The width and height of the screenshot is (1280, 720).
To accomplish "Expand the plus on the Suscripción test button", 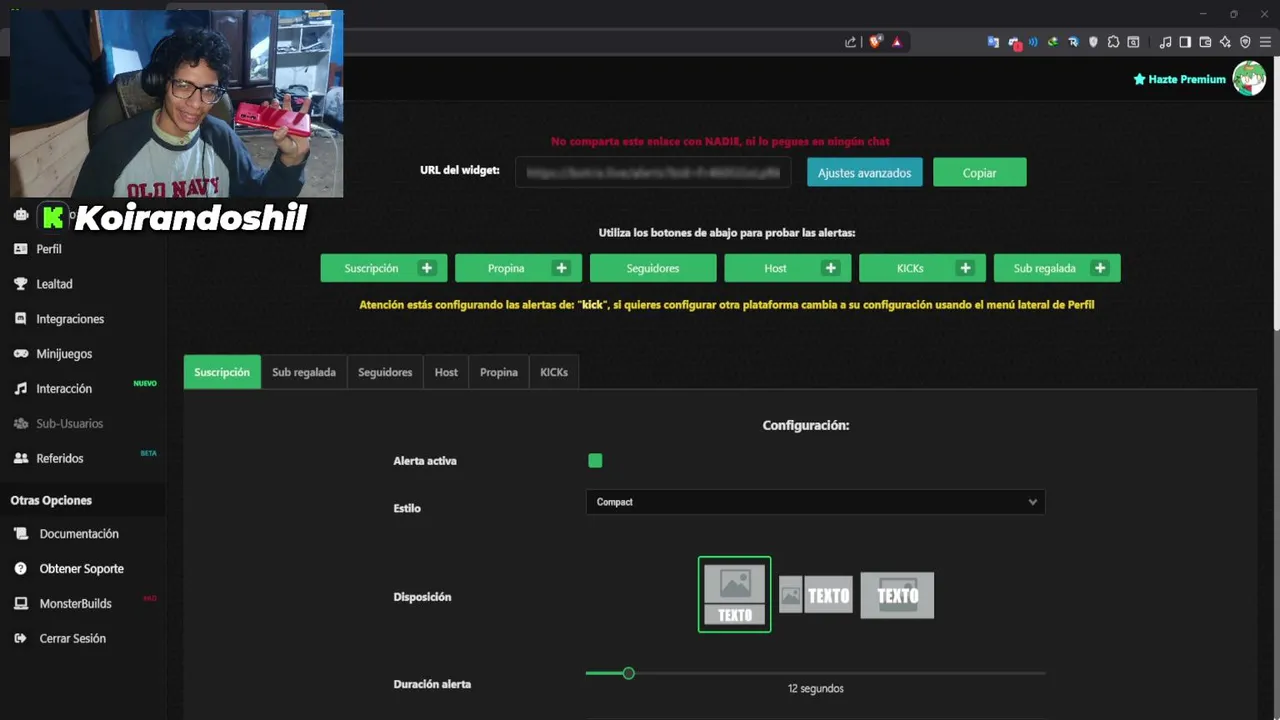I will [x=427, y=268].
